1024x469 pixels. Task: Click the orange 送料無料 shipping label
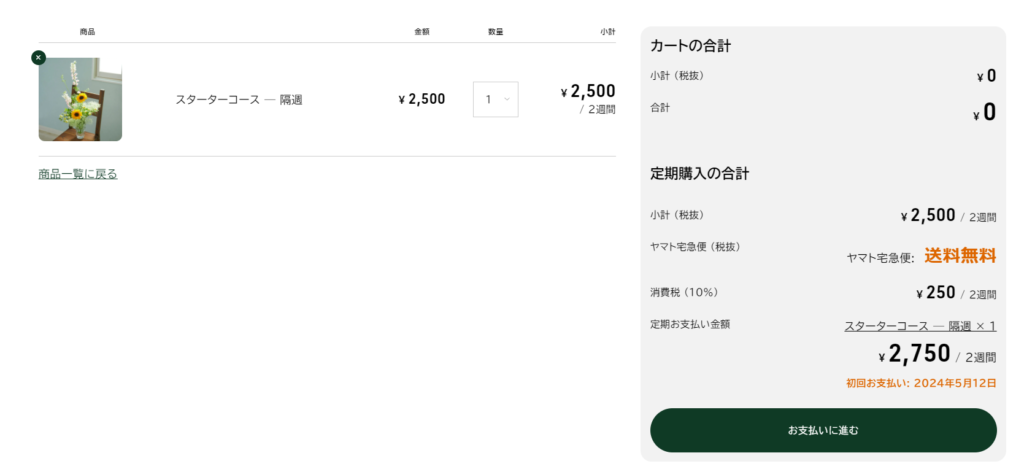pos(960,256)
